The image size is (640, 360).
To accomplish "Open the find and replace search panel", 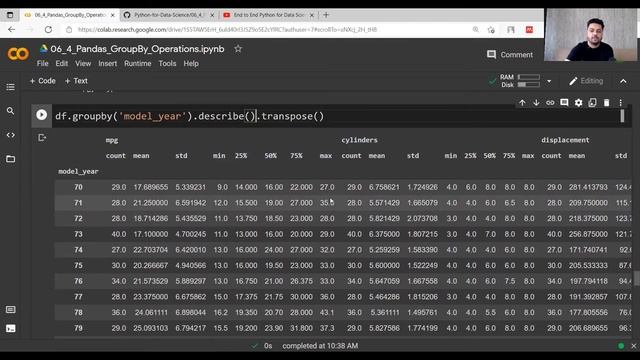I will pos(11,111).
